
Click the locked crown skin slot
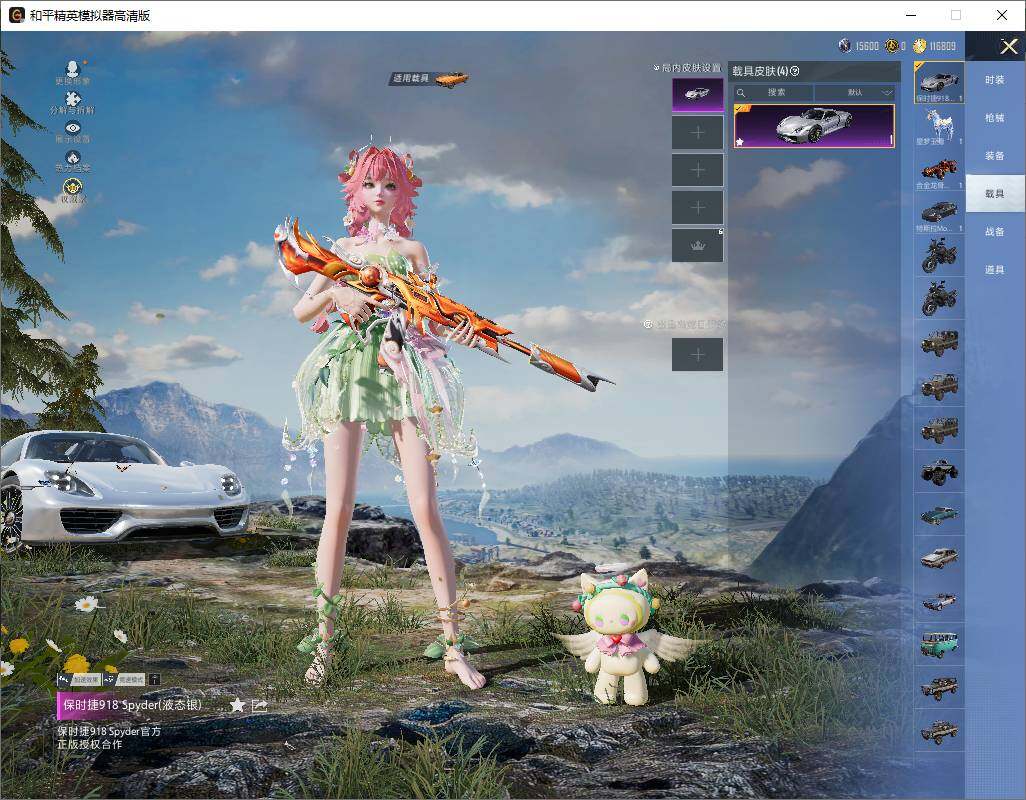[x=698, y=245]
